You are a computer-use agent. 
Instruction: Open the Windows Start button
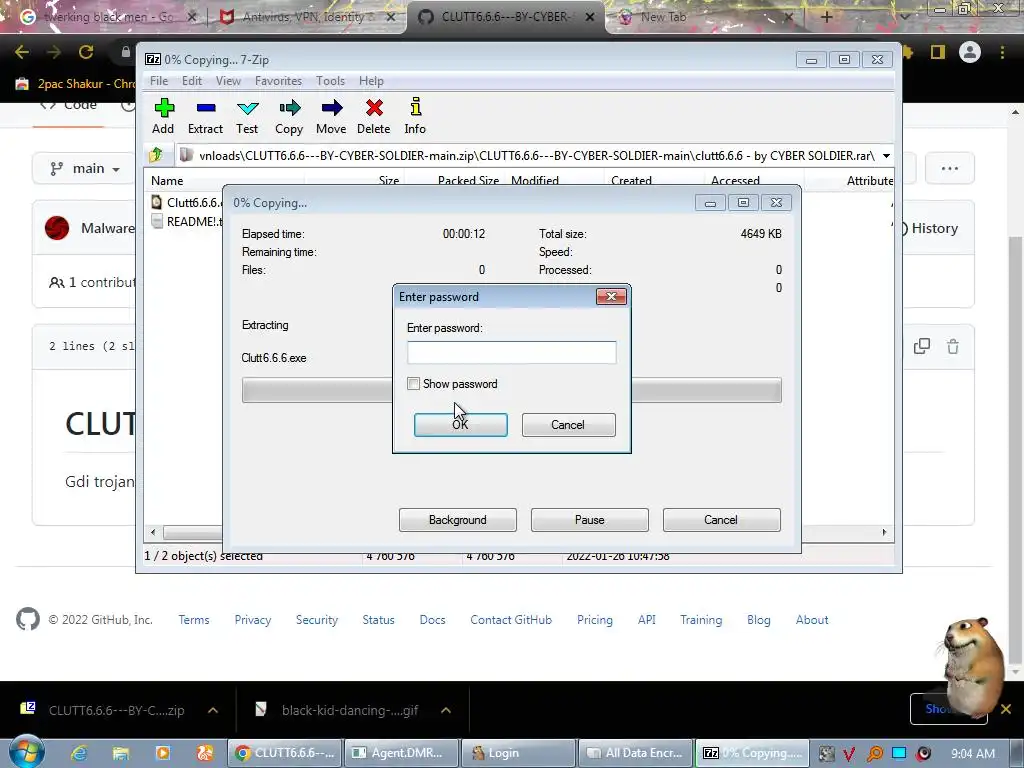click(x=26, y=752)
